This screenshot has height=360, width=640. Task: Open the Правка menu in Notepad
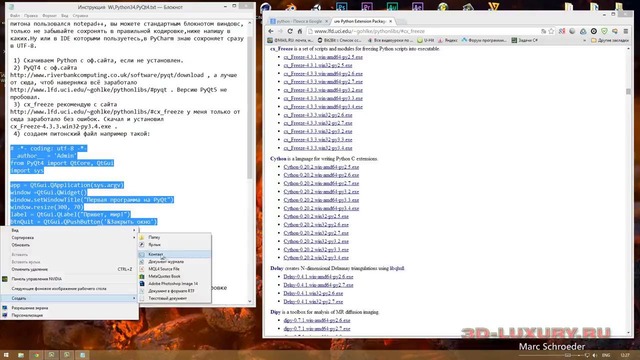tap(31, 16)
